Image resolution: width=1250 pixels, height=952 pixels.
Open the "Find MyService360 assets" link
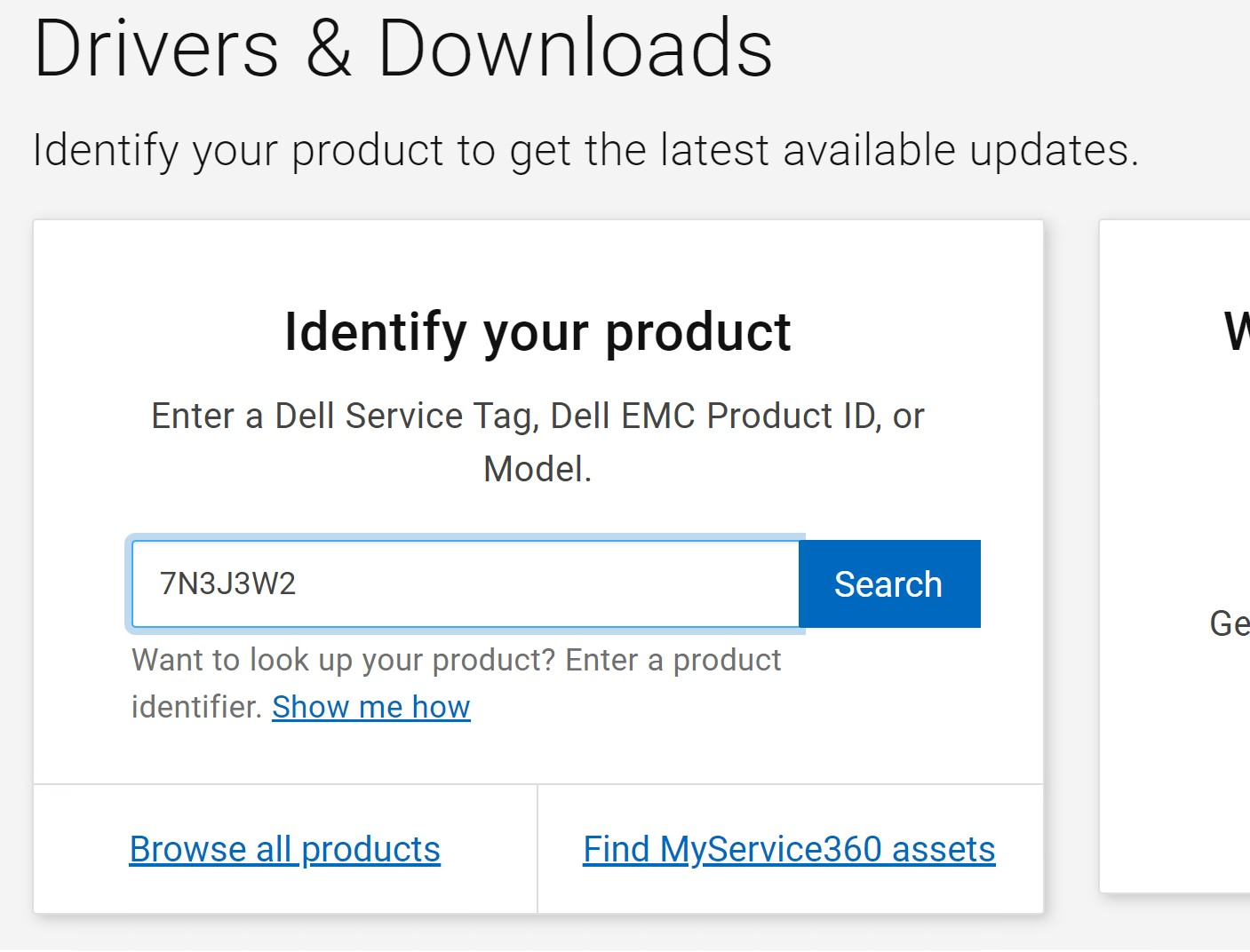click(x=789, y=849)
